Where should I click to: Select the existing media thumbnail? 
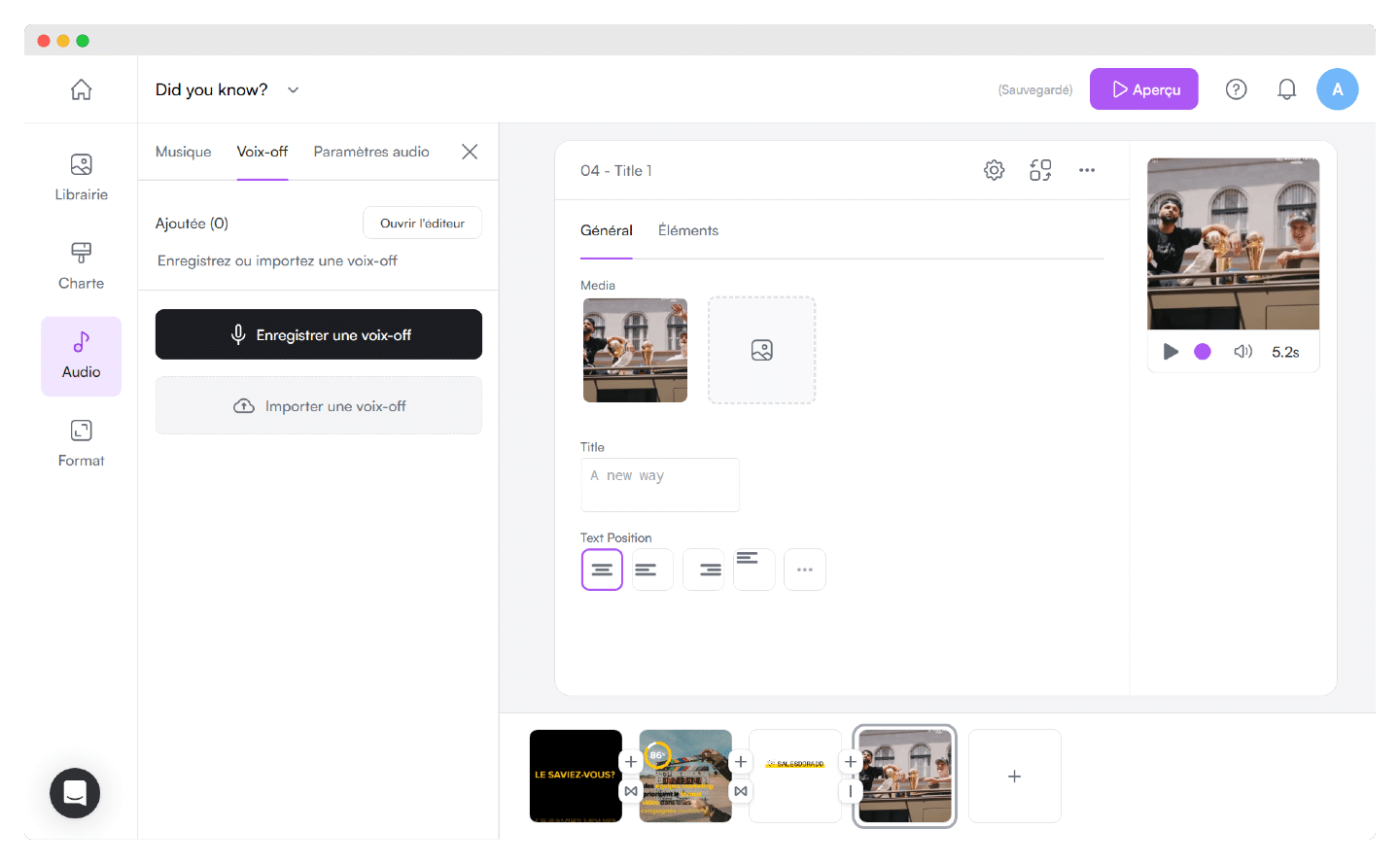point(635,350)
